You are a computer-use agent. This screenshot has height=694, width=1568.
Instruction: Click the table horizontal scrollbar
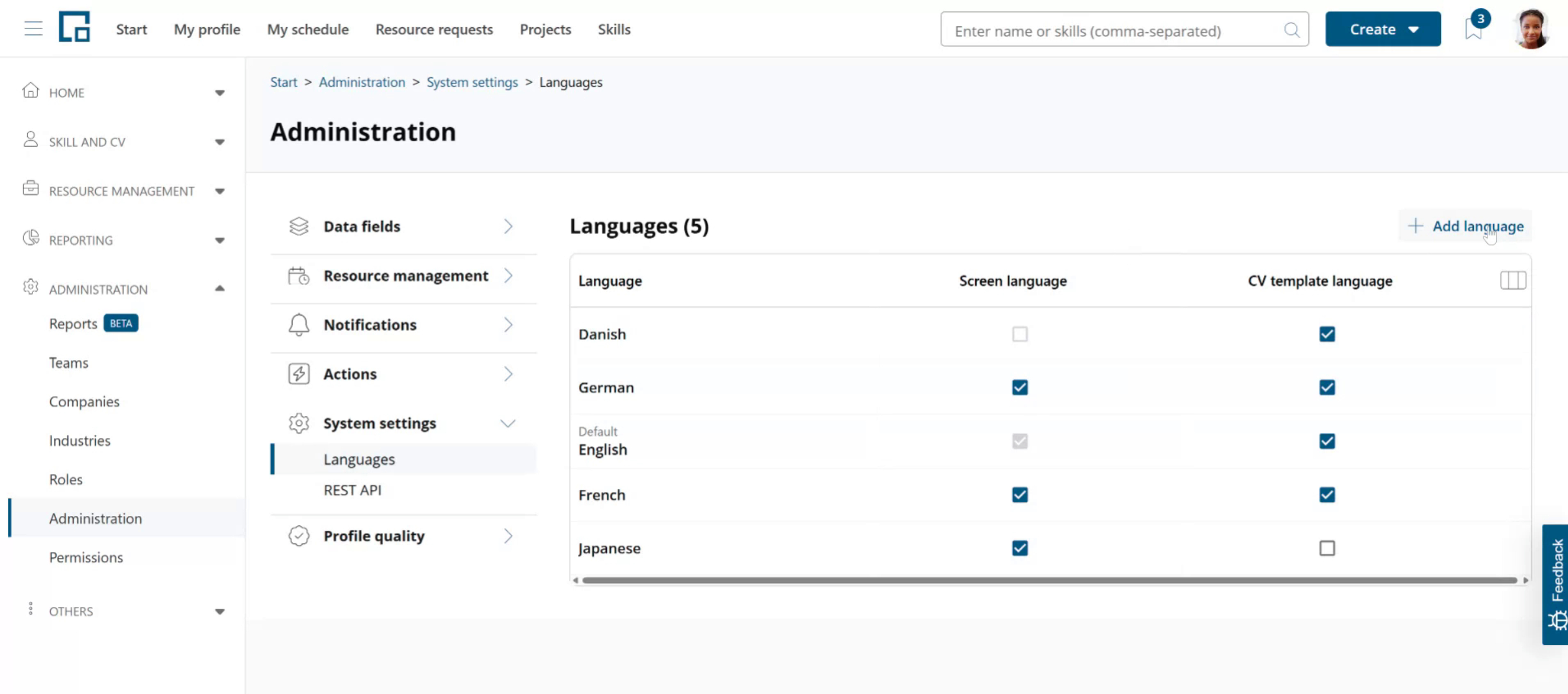coord(1049,580)
